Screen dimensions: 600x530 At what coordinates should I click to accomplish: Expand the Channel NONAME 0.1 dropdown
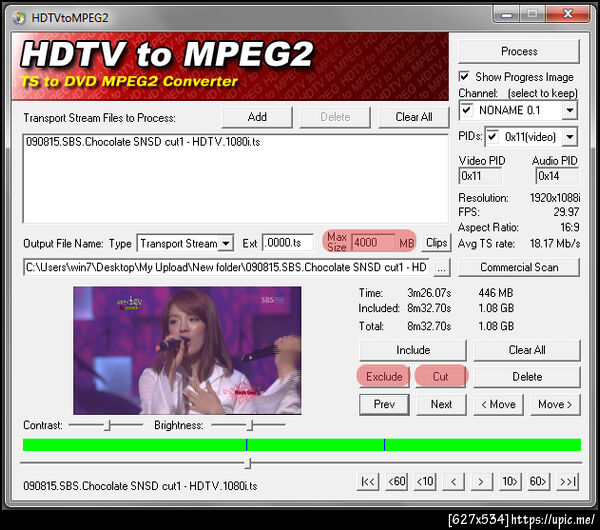[570, 110]
